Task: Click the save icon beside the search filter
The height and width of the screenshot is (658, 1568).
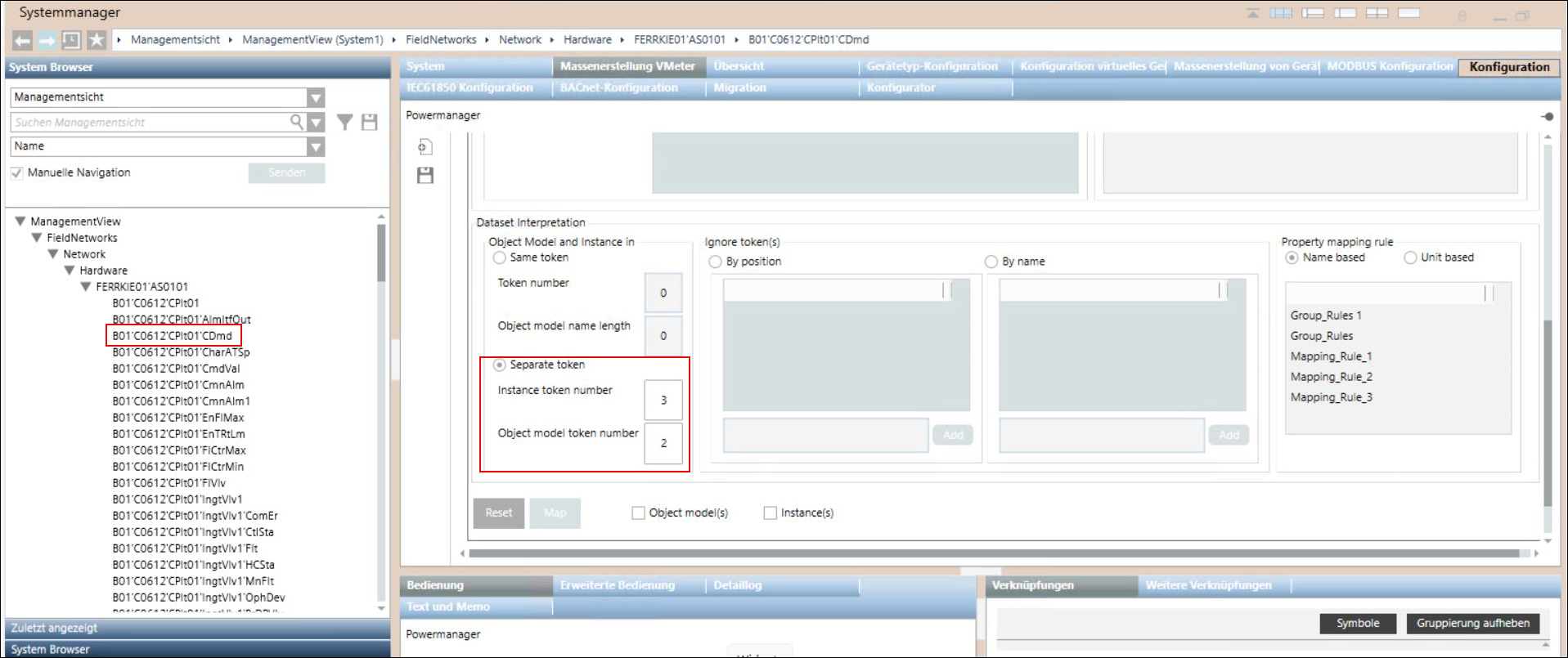Action: pos(370,123)
